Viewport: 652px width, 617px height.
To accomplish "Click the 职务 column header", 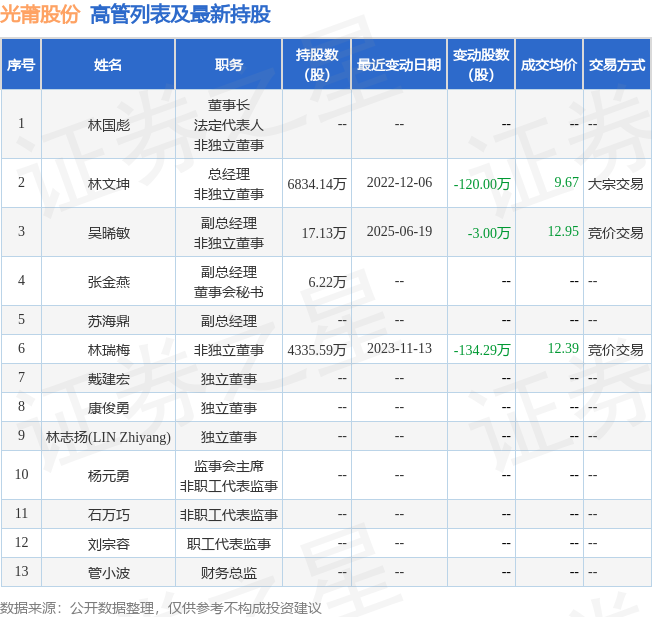I will (229, 64).
